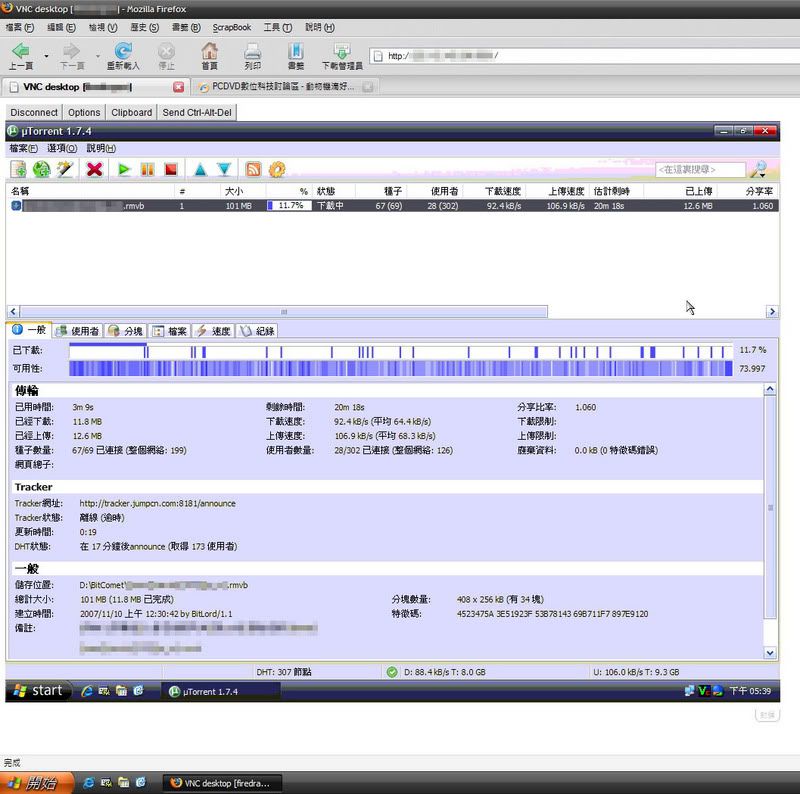Open the µTorrent 選項(O) menu
The height and width of the screenshot is (794, 800).
pos(62,148)
